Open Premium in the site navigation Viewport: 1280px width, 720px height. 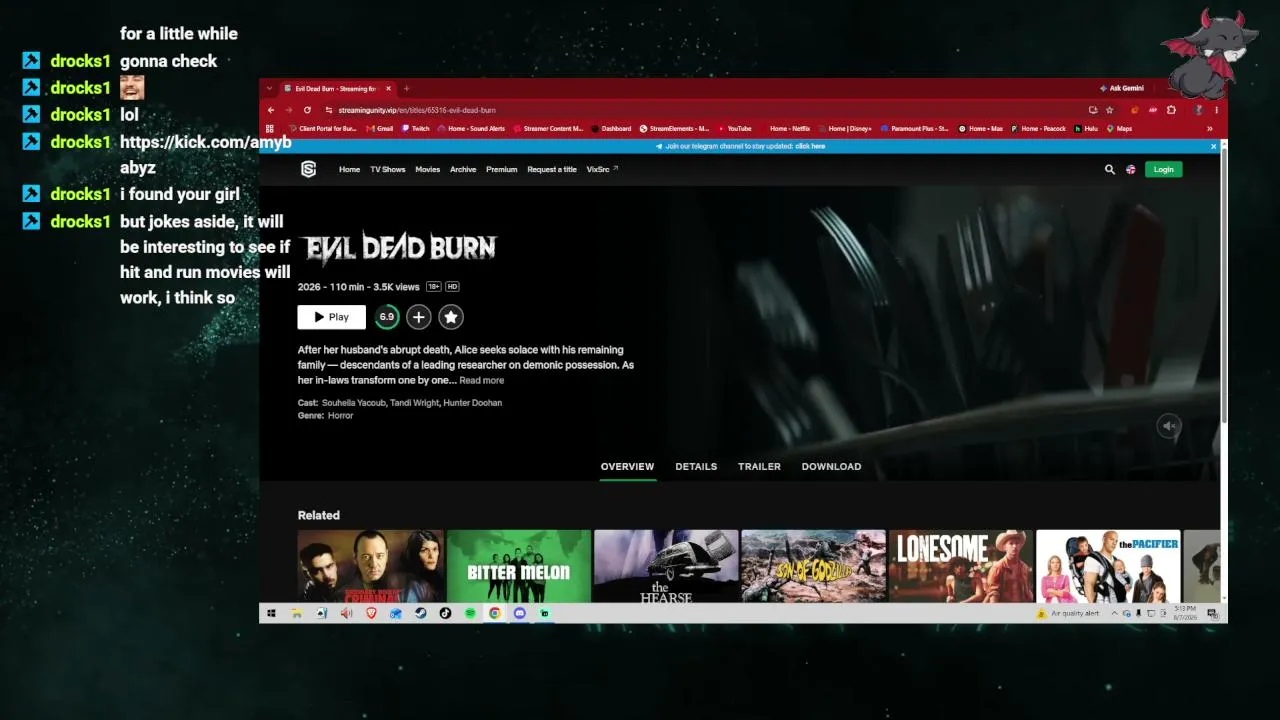coord(502,169)
